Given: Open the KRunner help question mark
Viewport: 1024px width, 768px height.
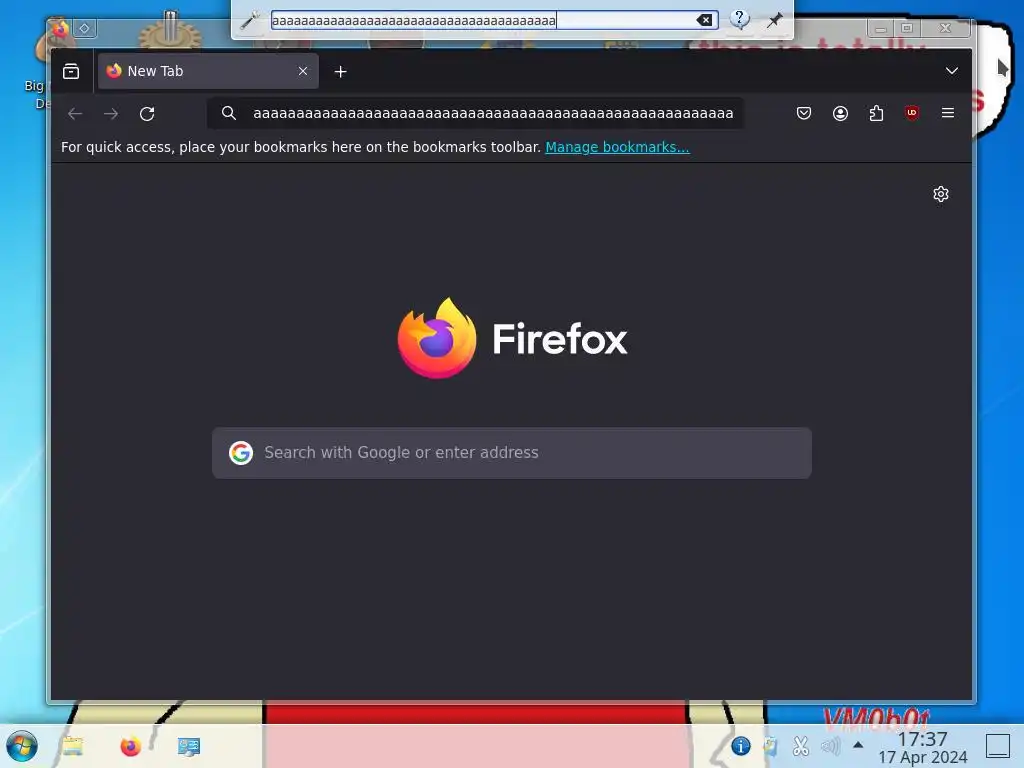Looking at the screenshot, I should [739, 20].
